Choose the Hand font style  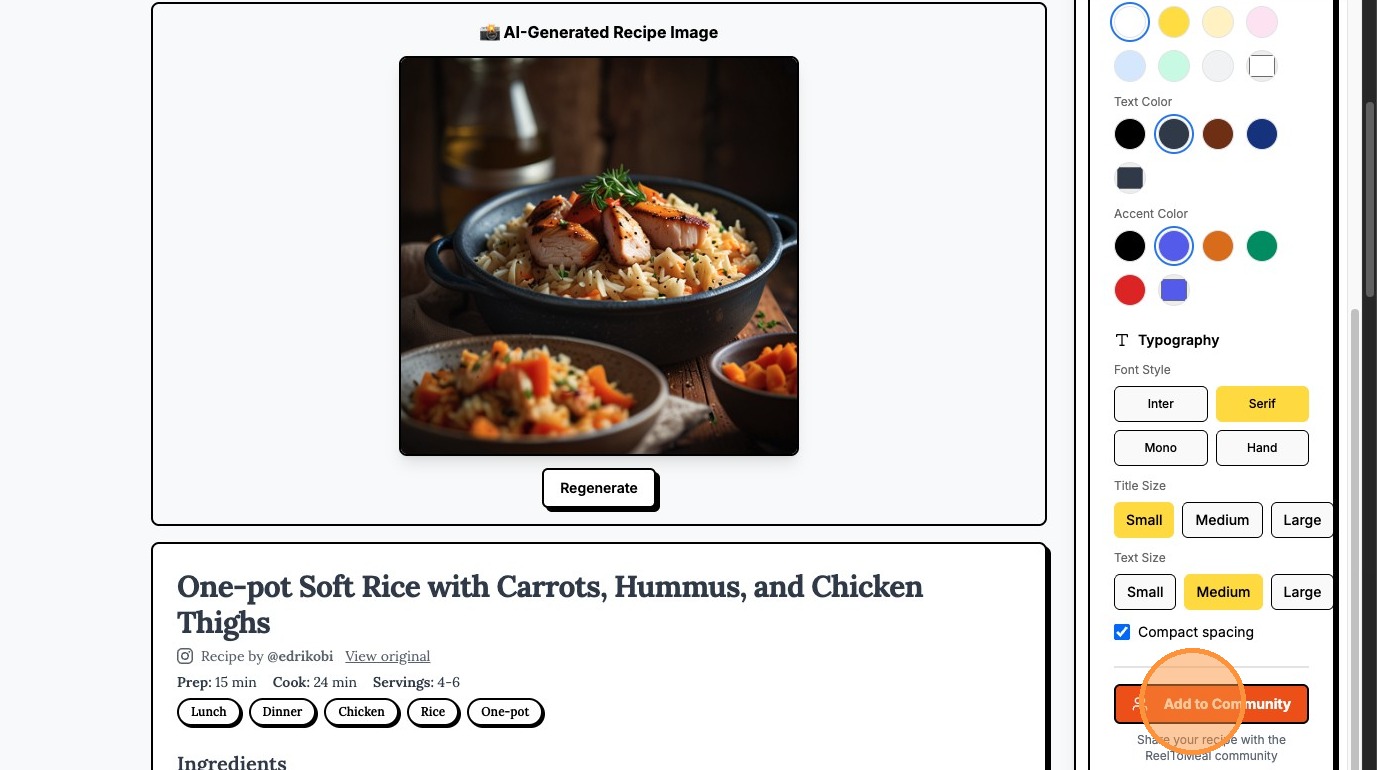pos(1262,448)
